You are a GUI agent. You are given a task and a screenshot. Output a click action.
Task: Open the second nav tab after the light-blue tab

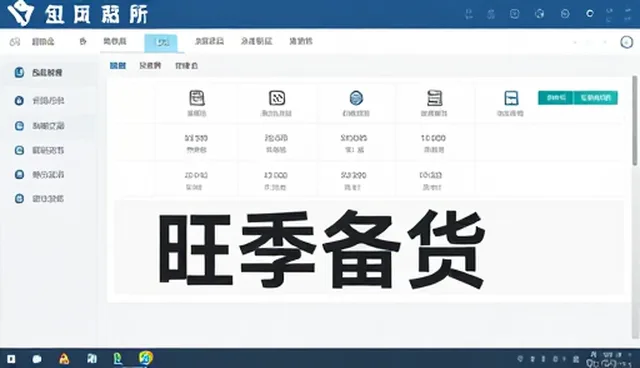tap(256, 41)
